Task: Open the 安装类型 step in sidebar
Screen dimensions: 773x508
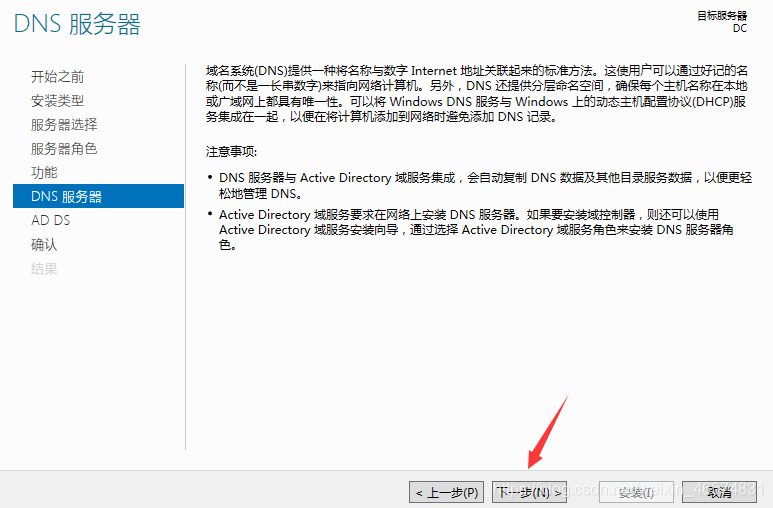Action: (57, 101)
